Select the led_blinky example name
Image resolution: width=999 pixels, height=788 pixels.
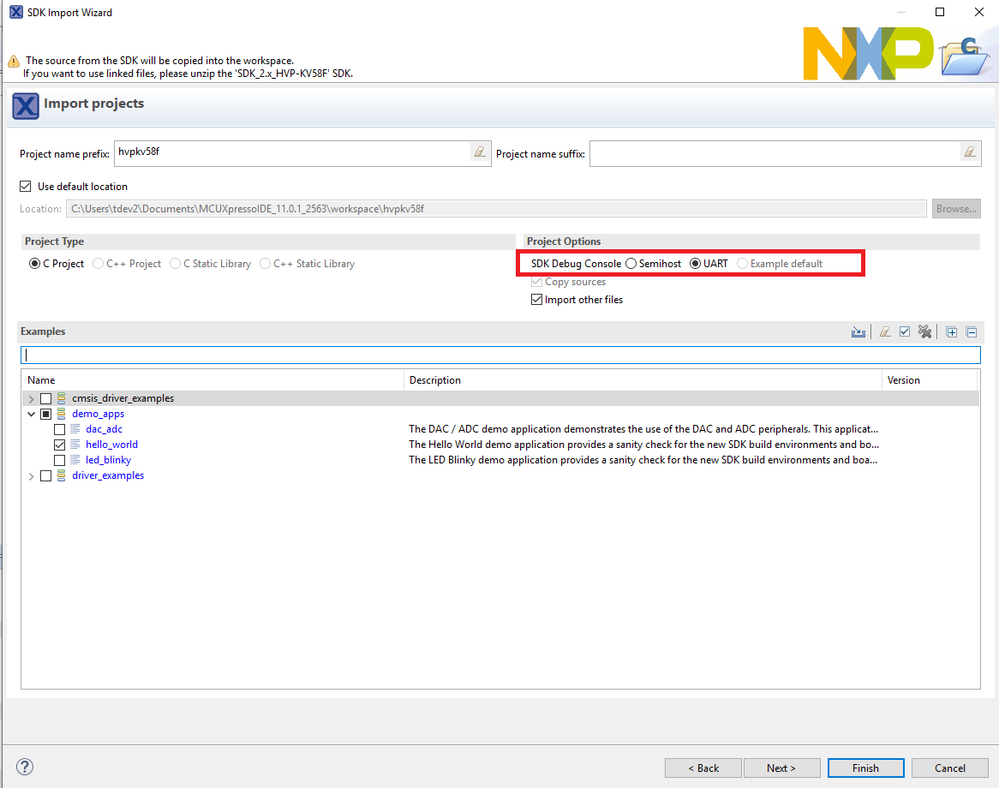pos(108,459)
